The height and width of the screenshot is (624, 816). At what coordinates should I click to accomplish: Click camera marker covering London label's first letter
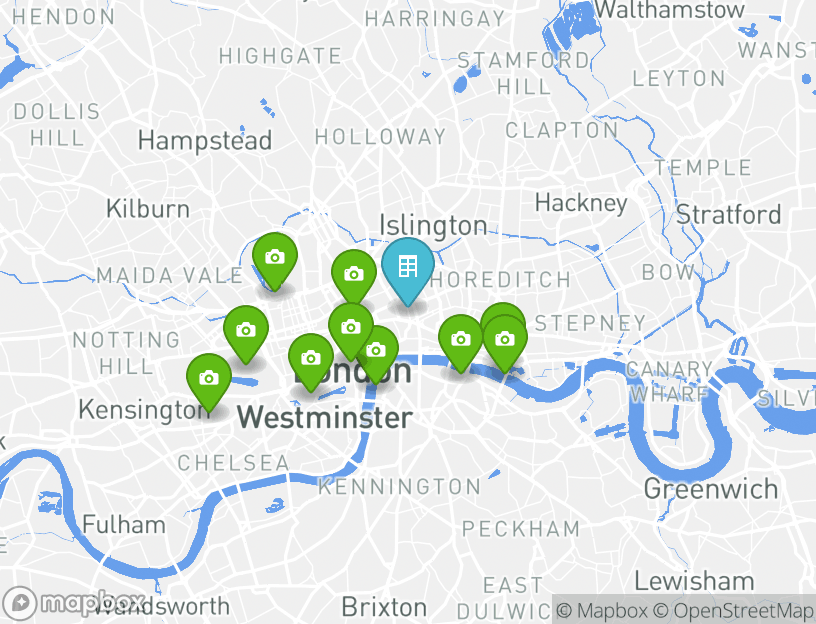pyautogui.click(x=311, y=358)
